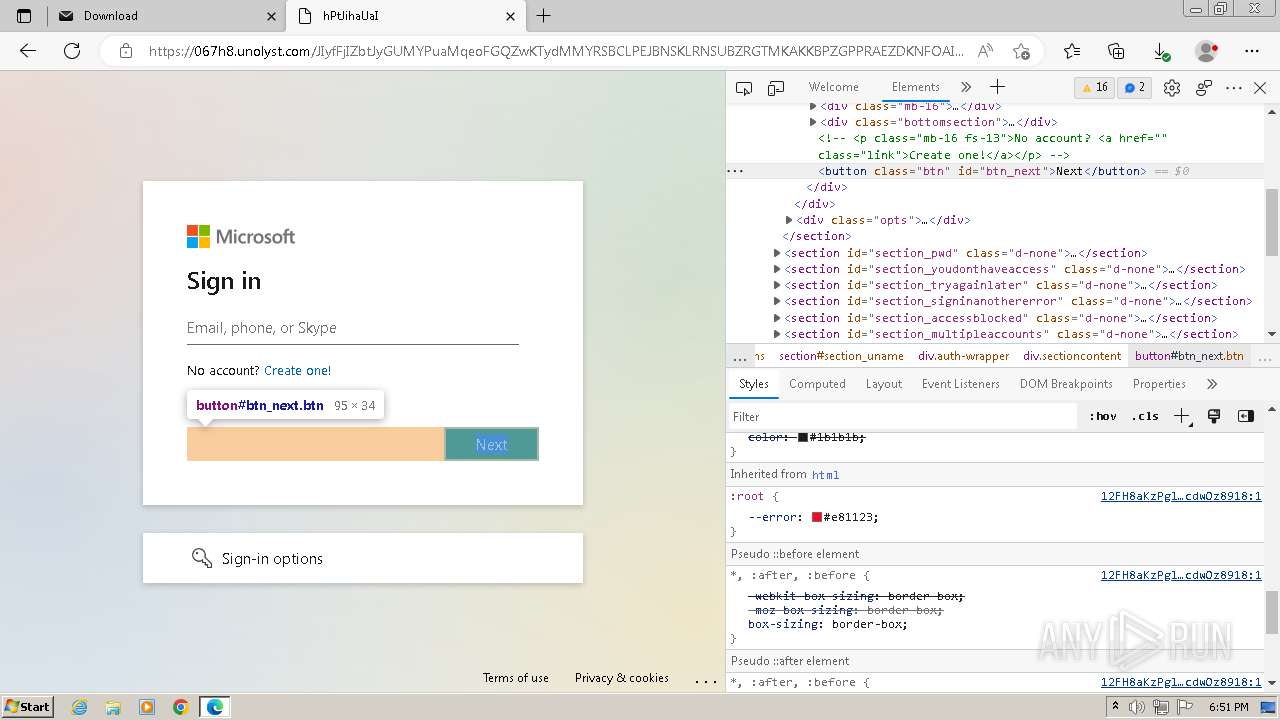Click the Next sign-in button

(491, 444)
